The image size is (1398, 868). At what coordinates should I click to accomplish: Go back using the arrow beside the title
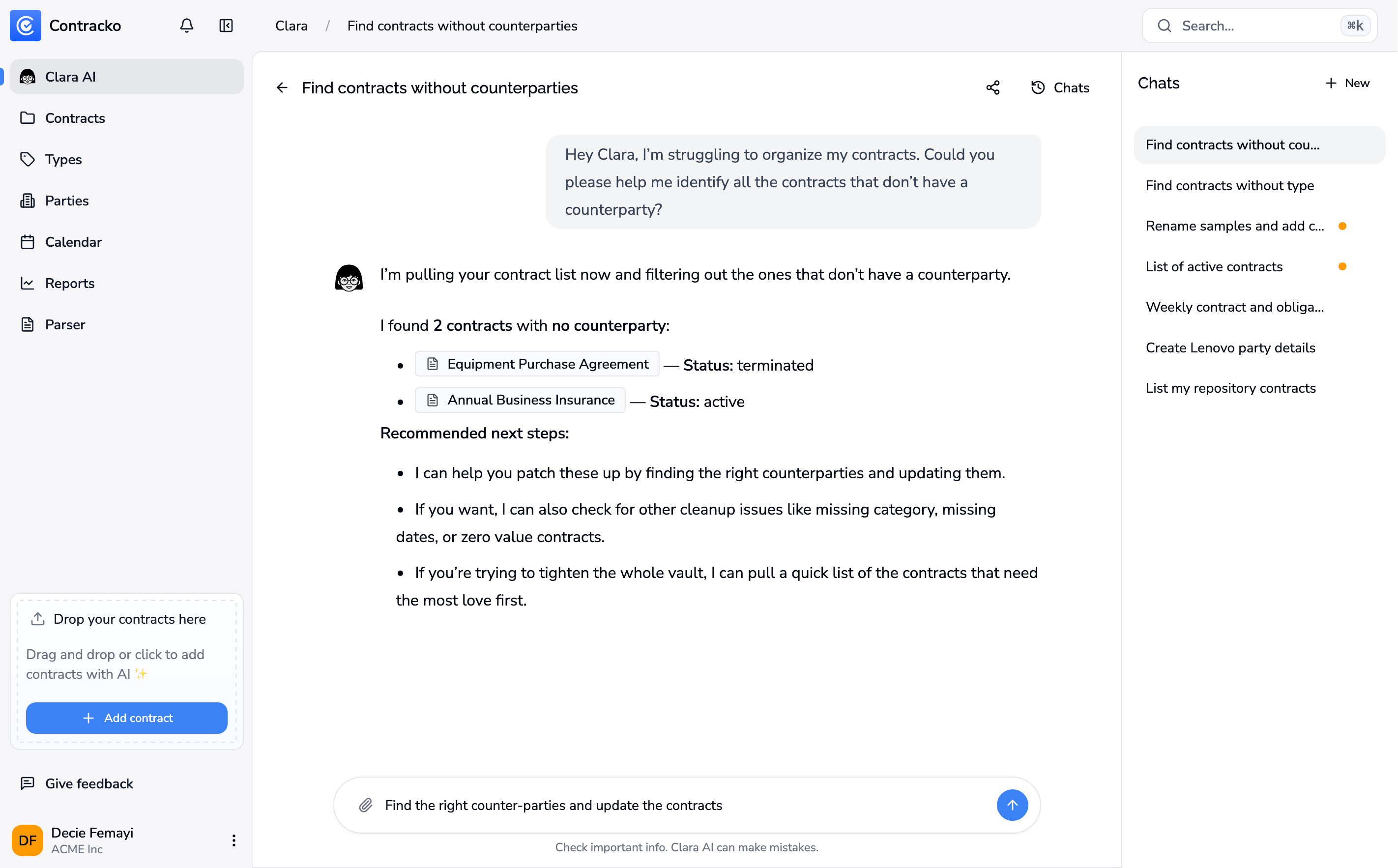pos(281,87)
